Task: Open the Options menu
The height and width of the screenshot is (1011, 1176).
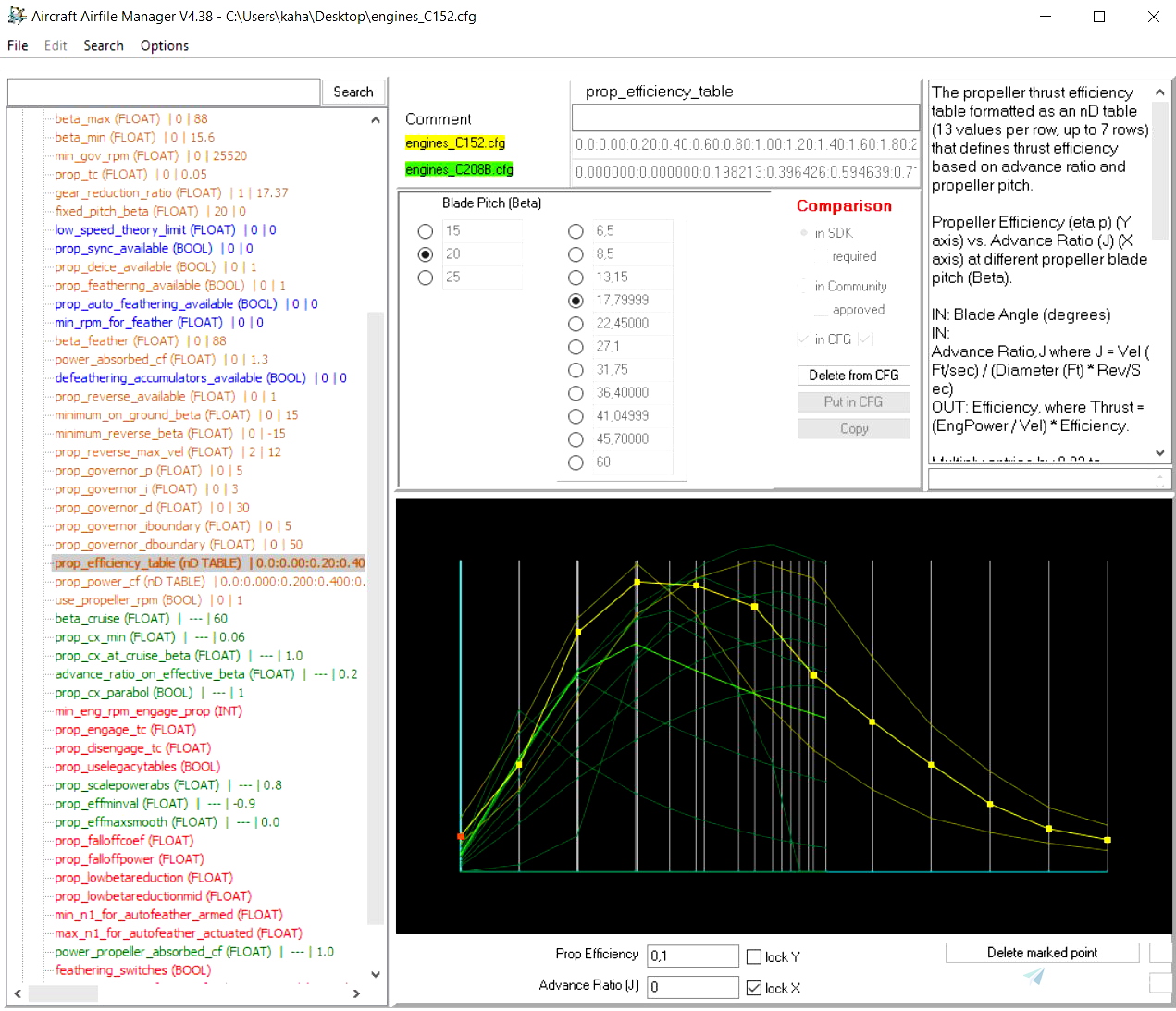Action: [164, 45]
